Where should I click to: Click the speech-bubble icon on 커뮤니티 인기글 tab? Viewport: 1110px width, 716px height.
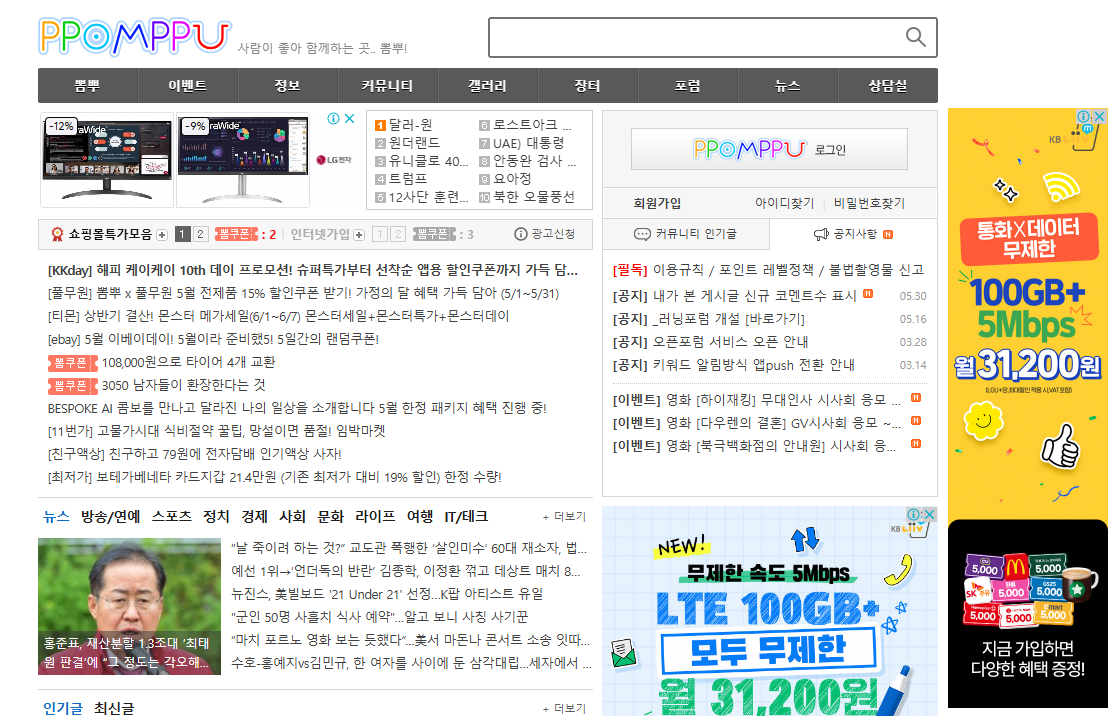point(643,234)
